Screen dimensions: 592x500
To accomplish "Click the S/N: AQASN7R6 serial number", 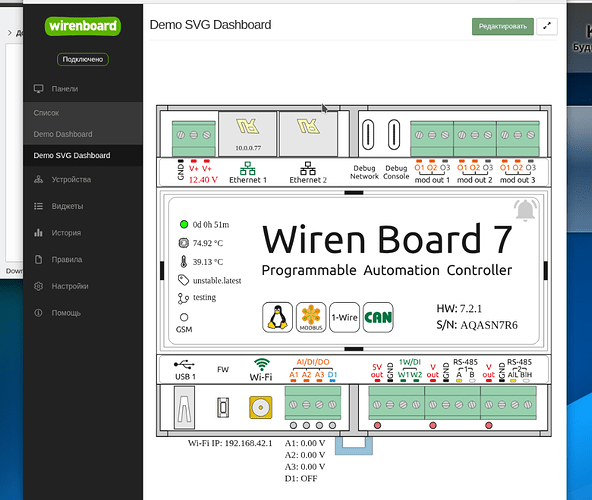I will (x=477, y=325).
